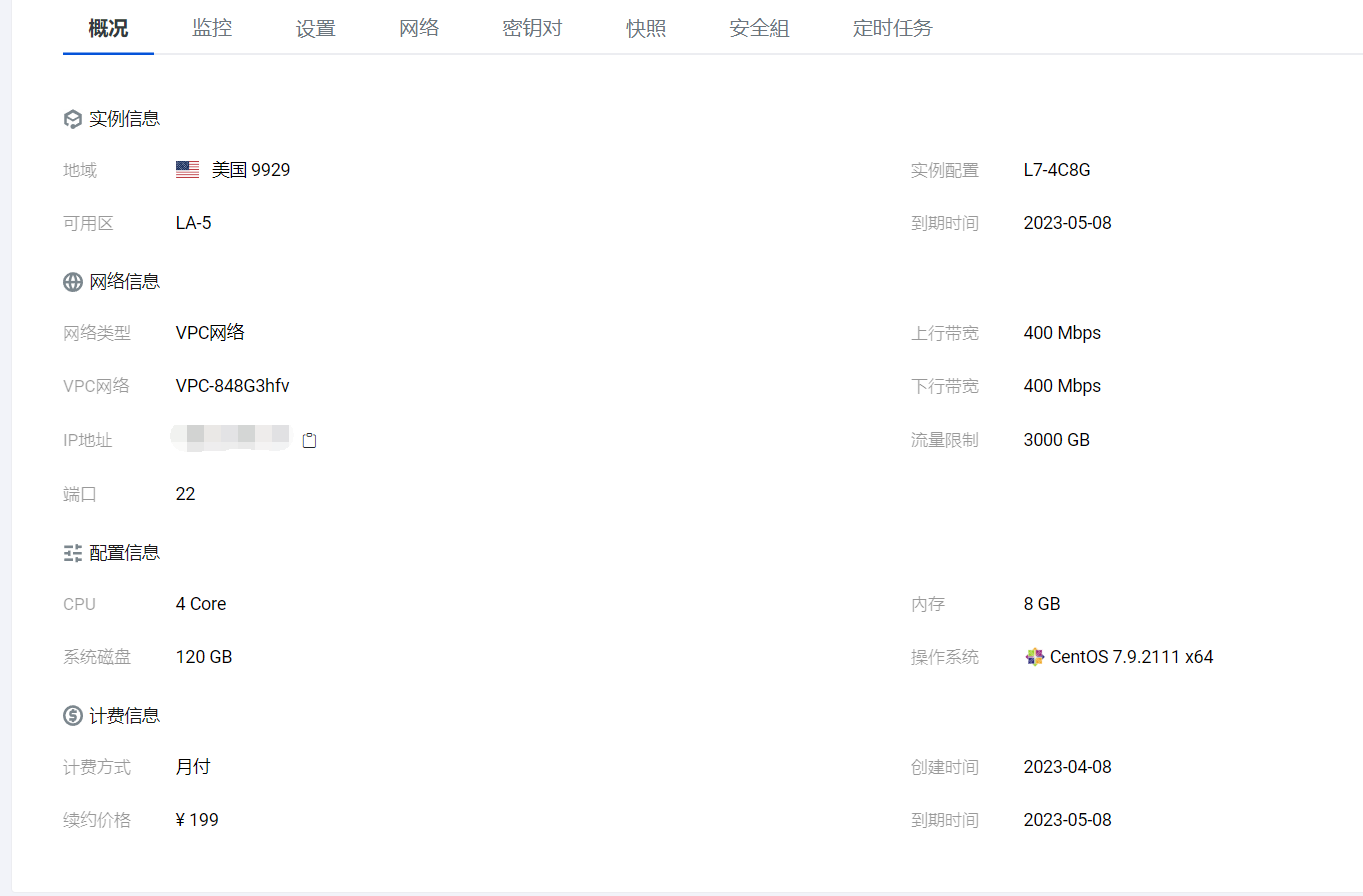The height and width of the screenshot is (896, 1363).
Task: Click system disk value 120 GB
Action: point(204,657)
